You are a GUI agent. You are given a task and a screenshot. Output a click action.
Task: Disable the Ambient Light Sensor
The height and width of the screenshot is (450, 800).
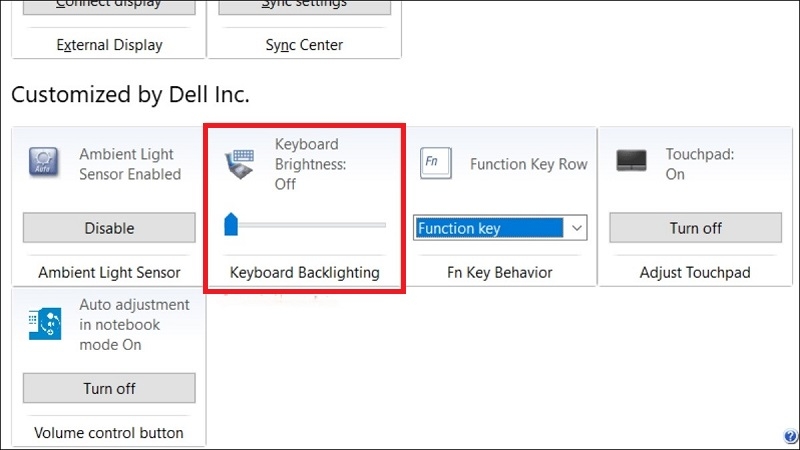point(109,228)
